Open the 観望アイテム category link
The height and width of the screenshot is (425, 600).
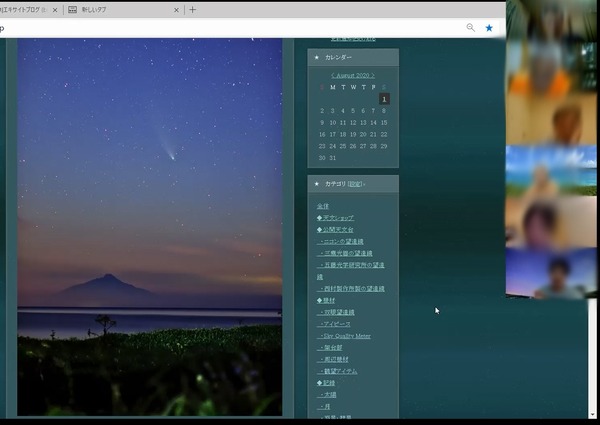(338, 371)
